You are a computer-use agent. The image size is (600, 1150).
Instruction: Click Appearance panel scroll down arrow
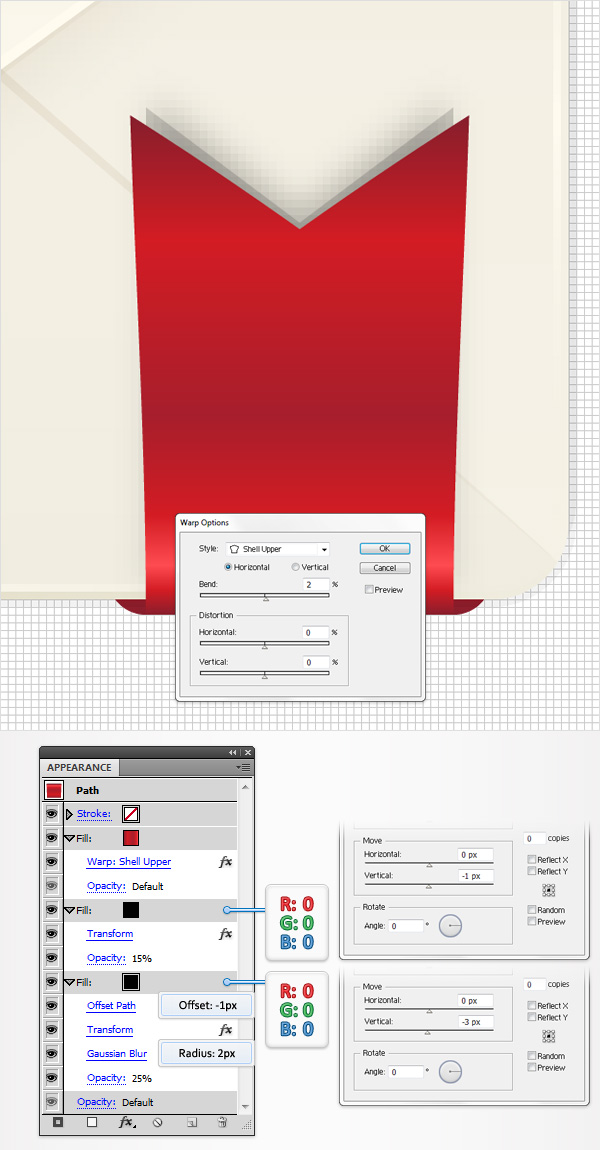point(245,1106)
